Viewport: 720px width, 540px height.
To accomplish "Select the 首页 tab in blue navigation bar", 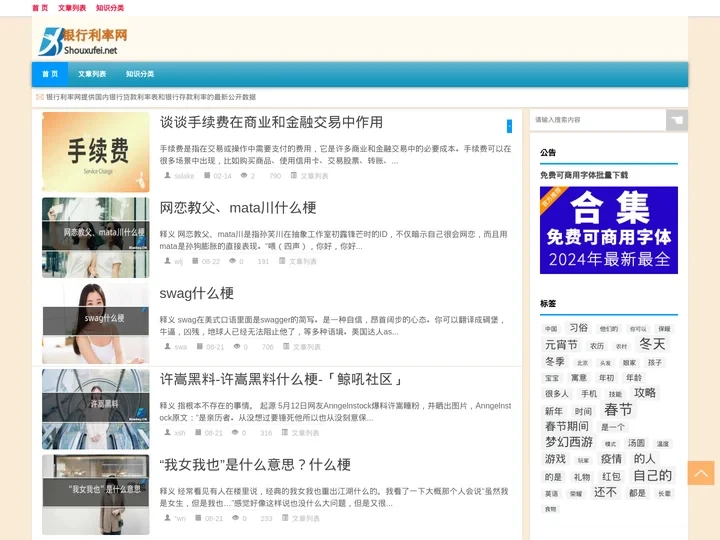I will pyautogui.click(x=50, y=74).
